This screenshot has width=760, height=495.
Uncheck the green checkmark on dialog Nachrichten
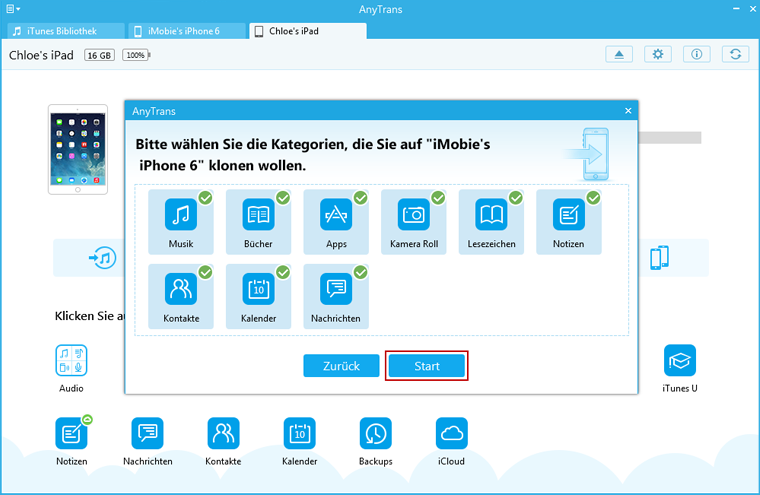tap(361, 272)
